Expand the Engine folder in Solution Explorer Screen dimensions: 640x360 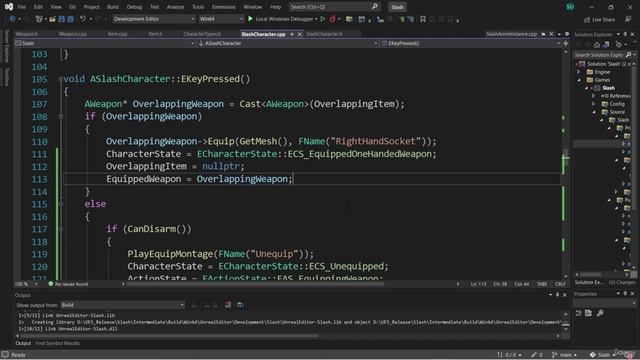579,72
